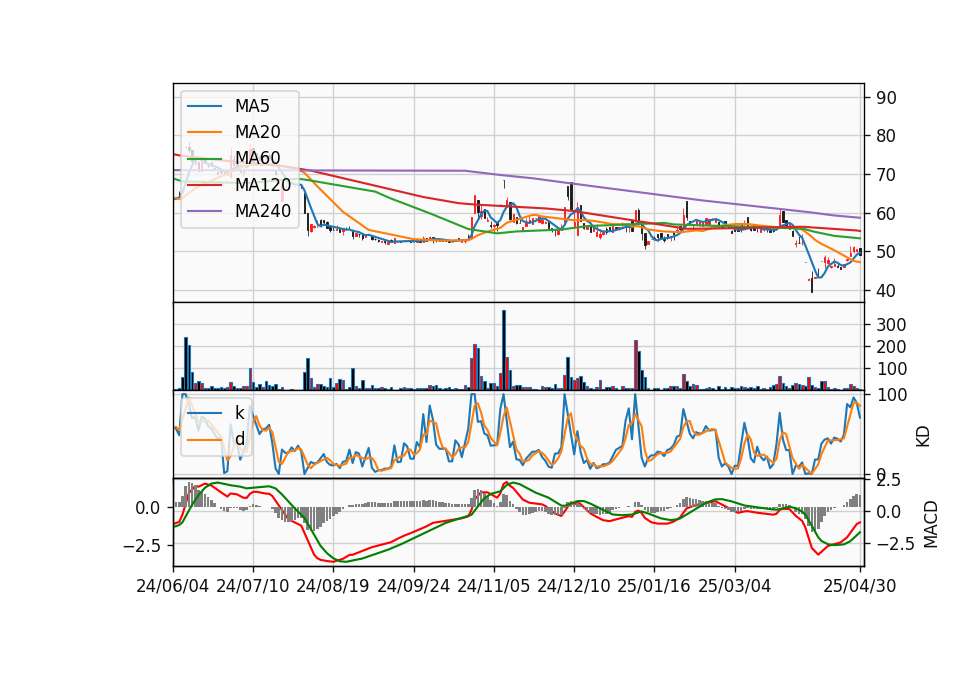Click the 24/12/10 date label
This screenshot has height=690, width=960.
(x=574, y=586)
